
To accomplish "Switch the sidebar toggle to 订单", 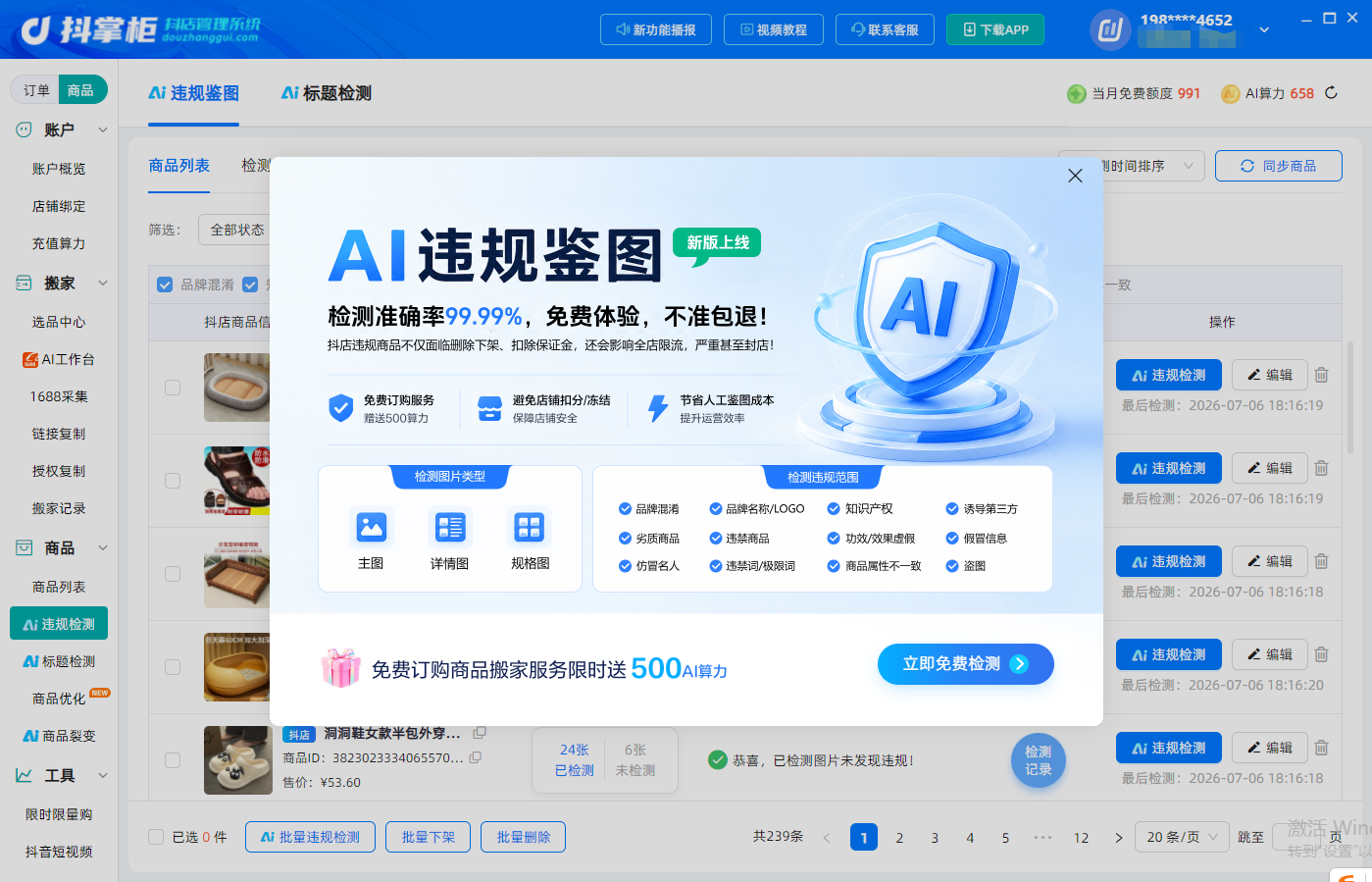I will click(36, 90).
